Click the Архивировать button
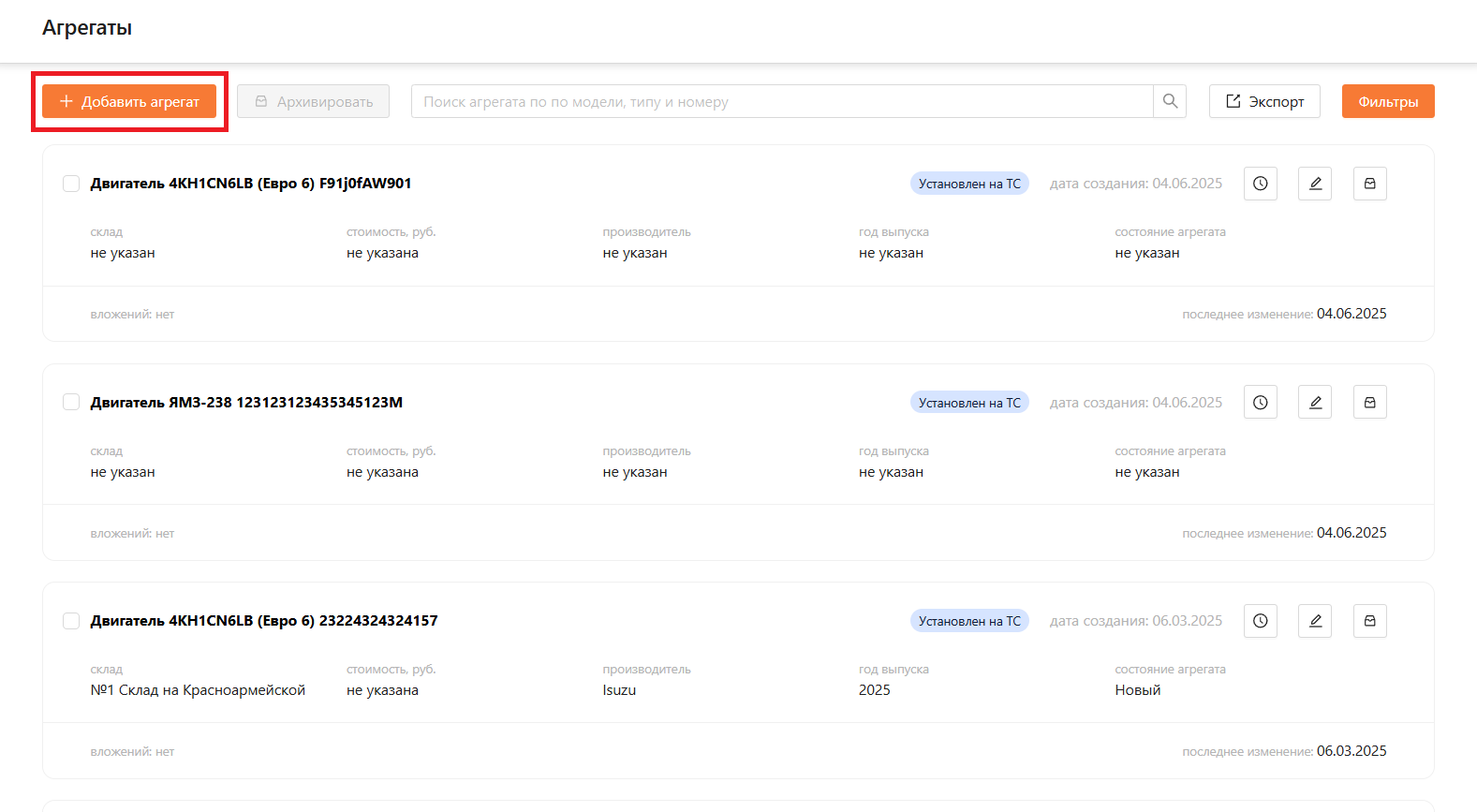The width and height of the screenshot is (1477, 812). (313, 101)
